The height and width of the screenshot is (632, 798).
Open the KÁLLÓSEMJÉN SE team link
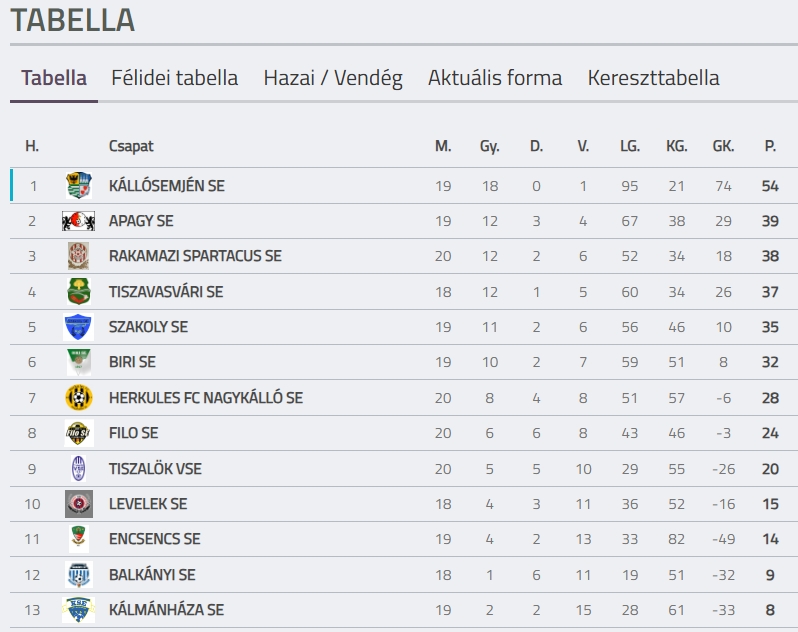click(166, 186)
